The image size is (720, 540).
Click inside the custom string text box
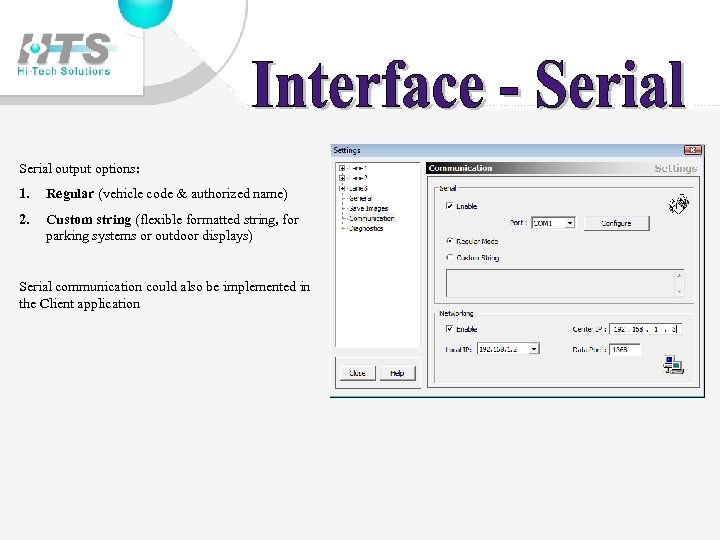[x=559, y=283]
